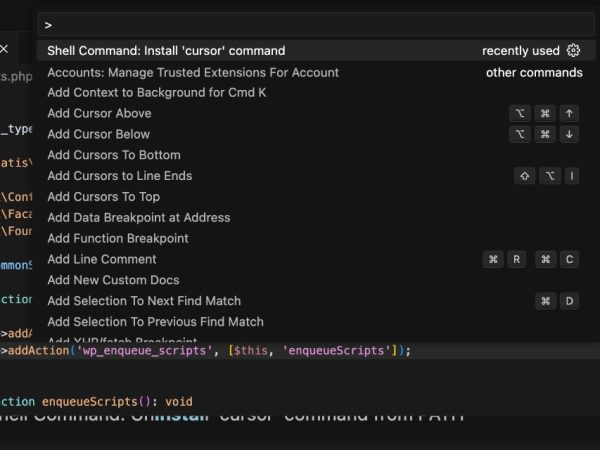Select the Add Cursor Above command
Viewport: 600px width, 450px height.
pyautogui.click(x=316, y=113)
